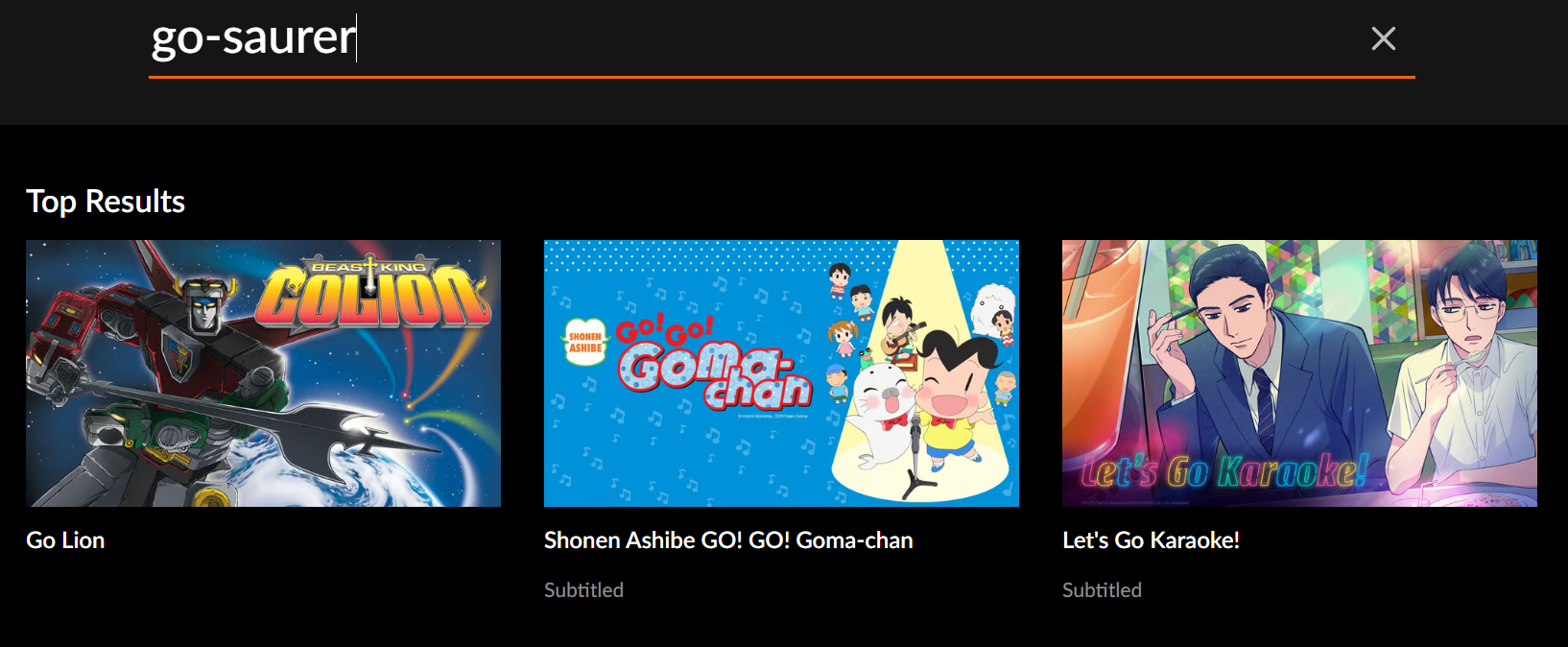This screenshot has width=1568, height=647.
Task: Click "Subtitled" label under Goma-chan
Action: coord(583,590)
